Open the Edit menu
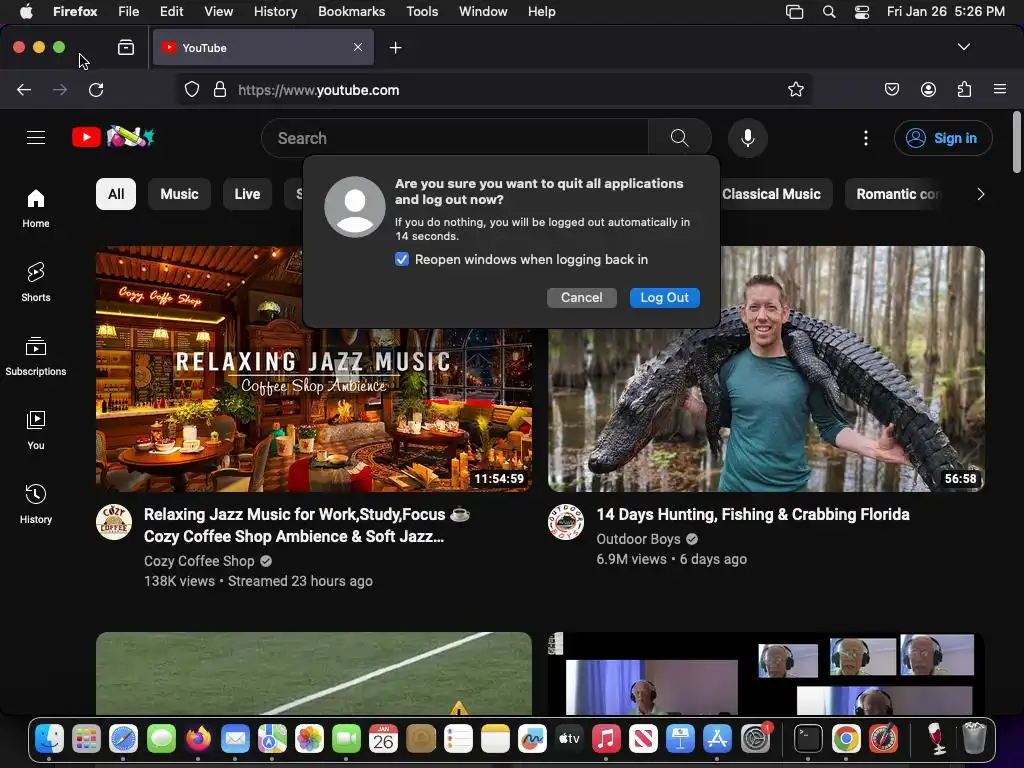1024x768 pixels. [171, 11]
